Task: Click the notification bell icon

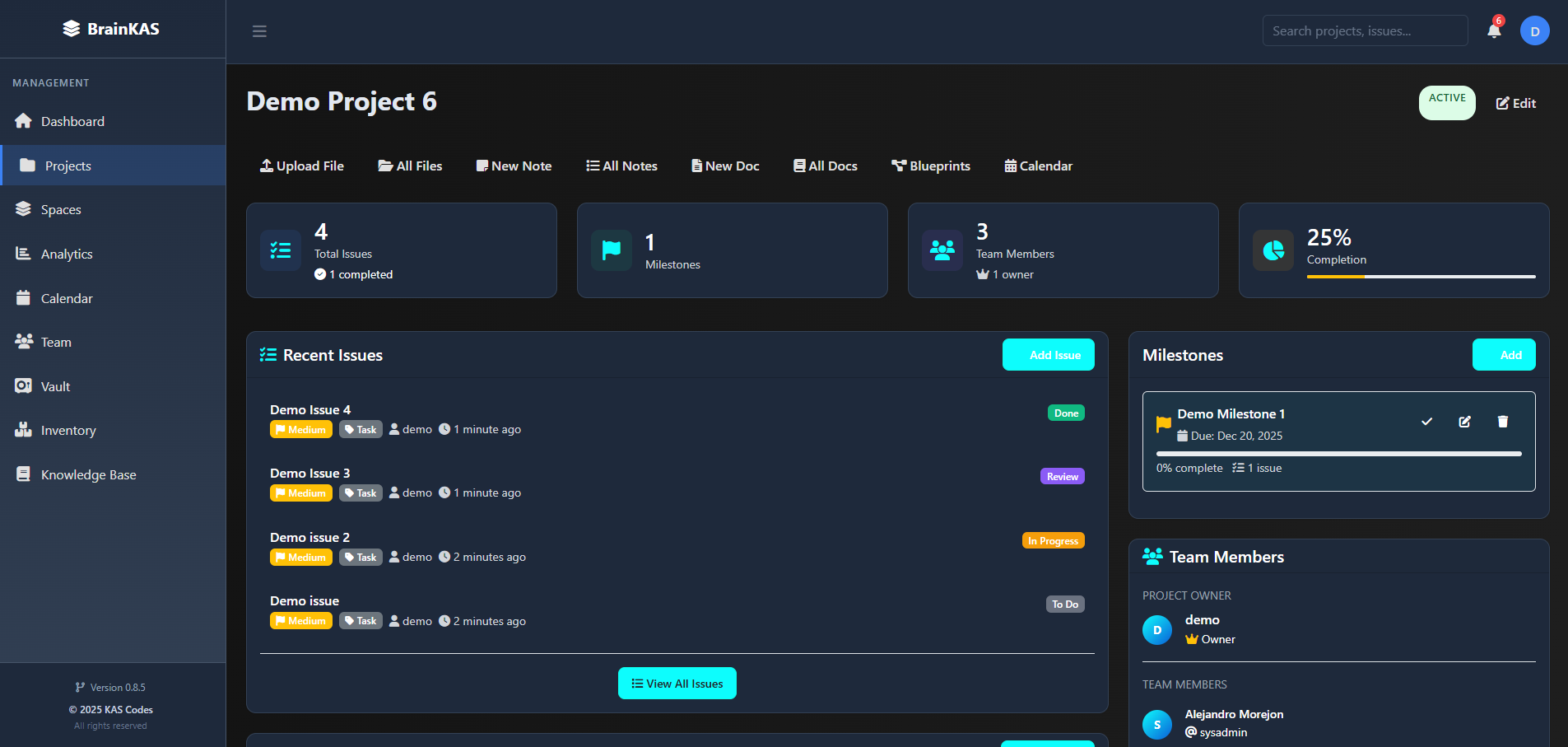Action: coord(1493,31)
